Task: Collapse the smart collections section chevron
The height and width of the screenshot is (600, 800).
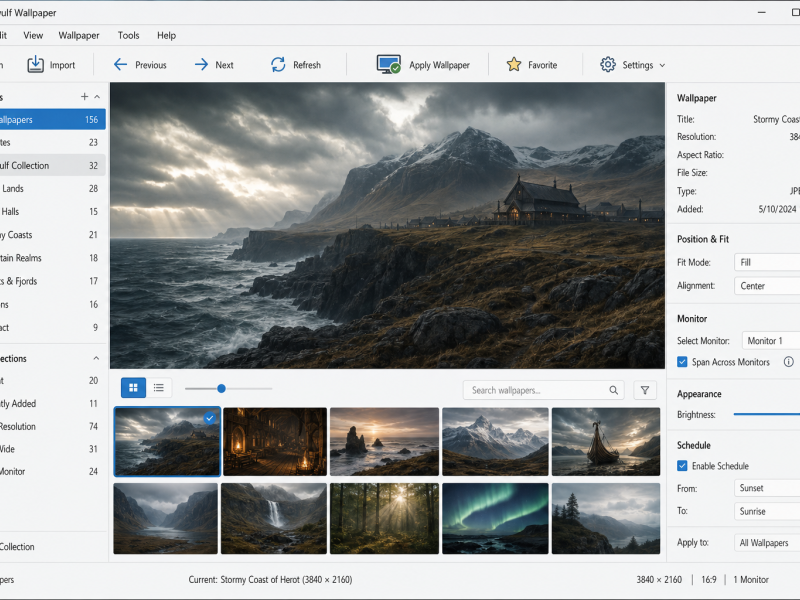Action: [96, 358]
